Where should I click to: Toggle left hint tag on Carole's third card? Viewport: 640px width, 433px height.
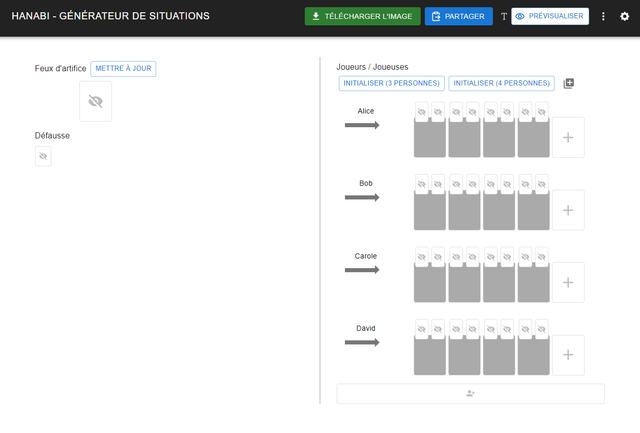[x=491, y=257]
